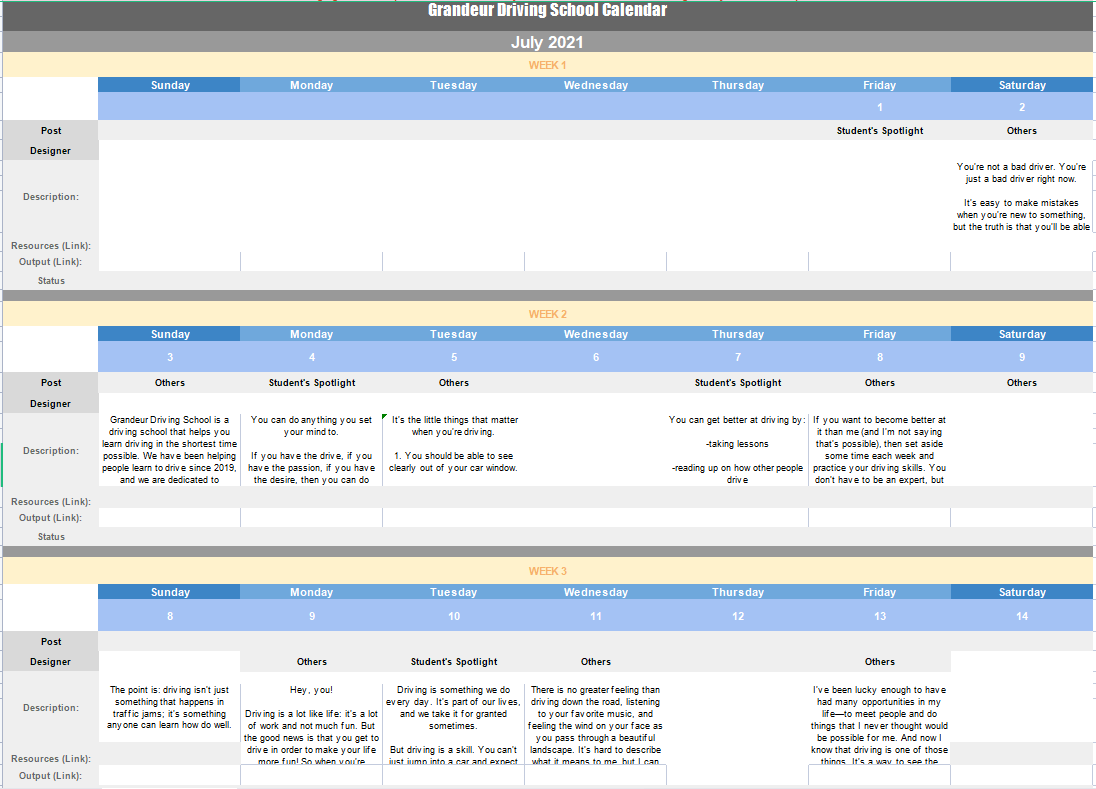Select Student's Spotlight post for Friday 1

879,131
